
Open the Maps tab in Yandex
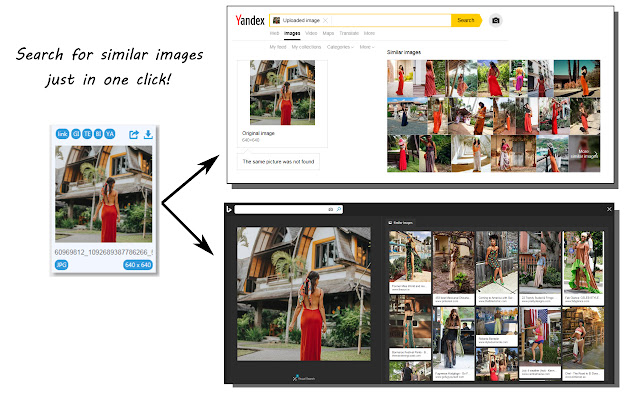point(328,33)
